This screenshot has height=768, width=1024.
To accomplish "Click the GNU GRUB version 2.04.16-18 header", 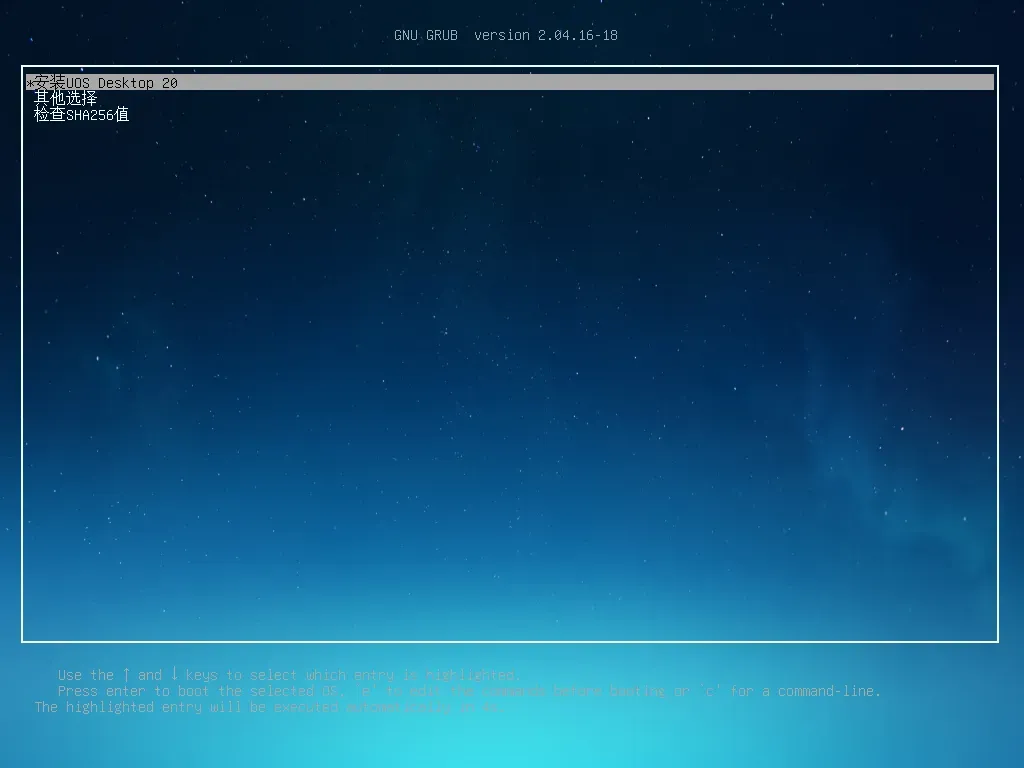I will [x=506, y=35].
